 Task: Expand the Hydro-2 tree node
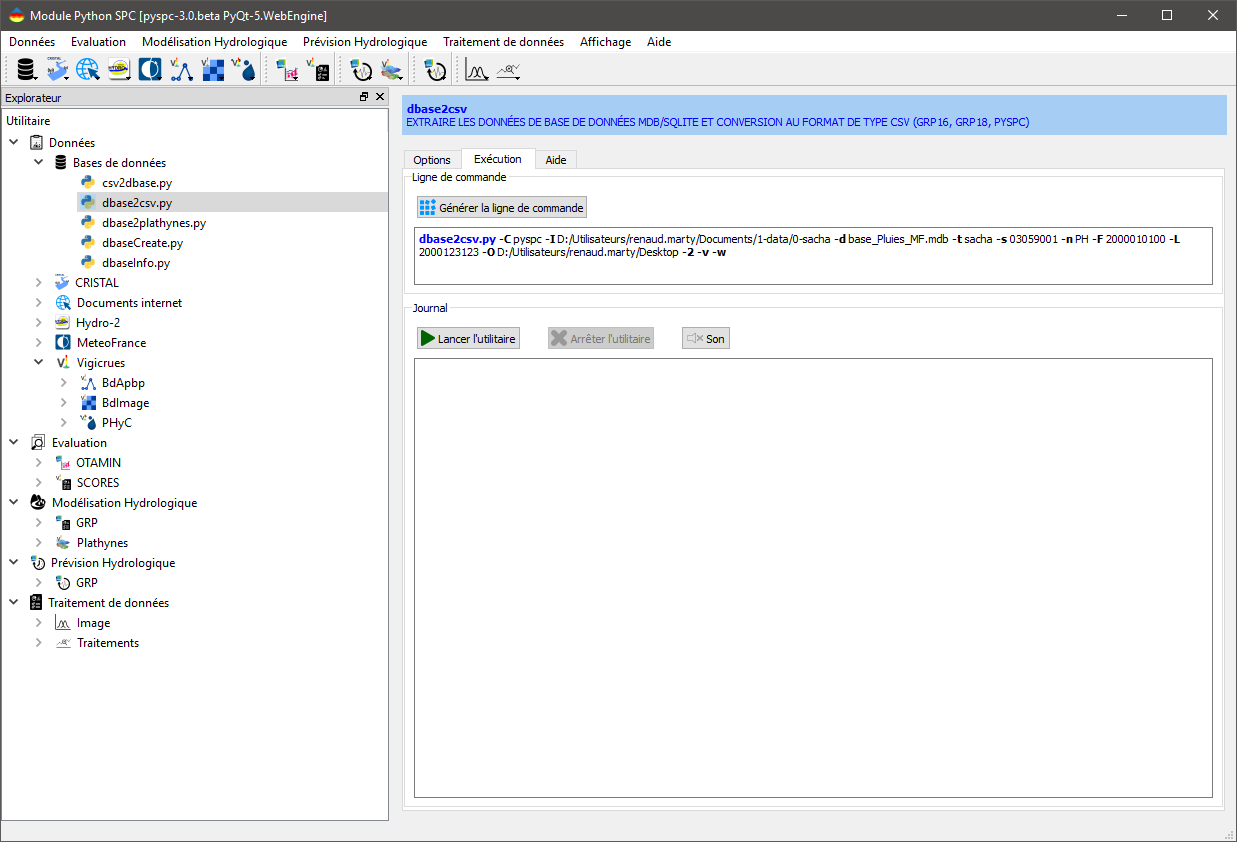coord(39,323)
